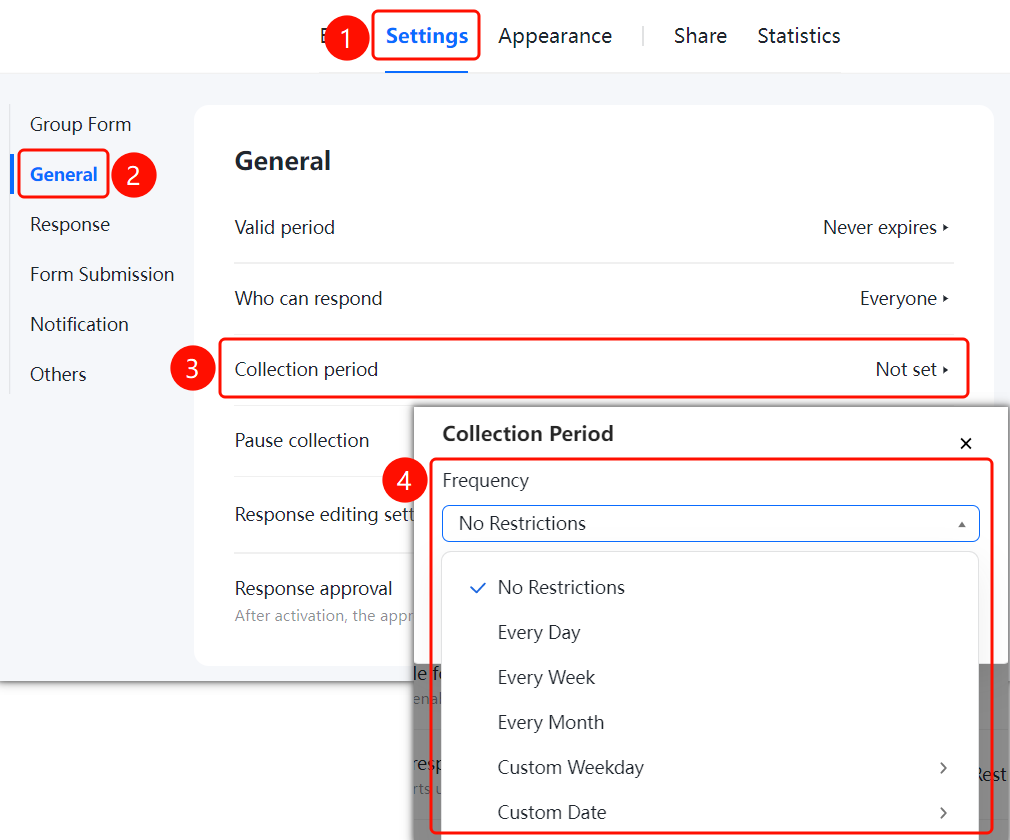Go to the Share tab
The image size is (1010, 840).
pos(700,36)
